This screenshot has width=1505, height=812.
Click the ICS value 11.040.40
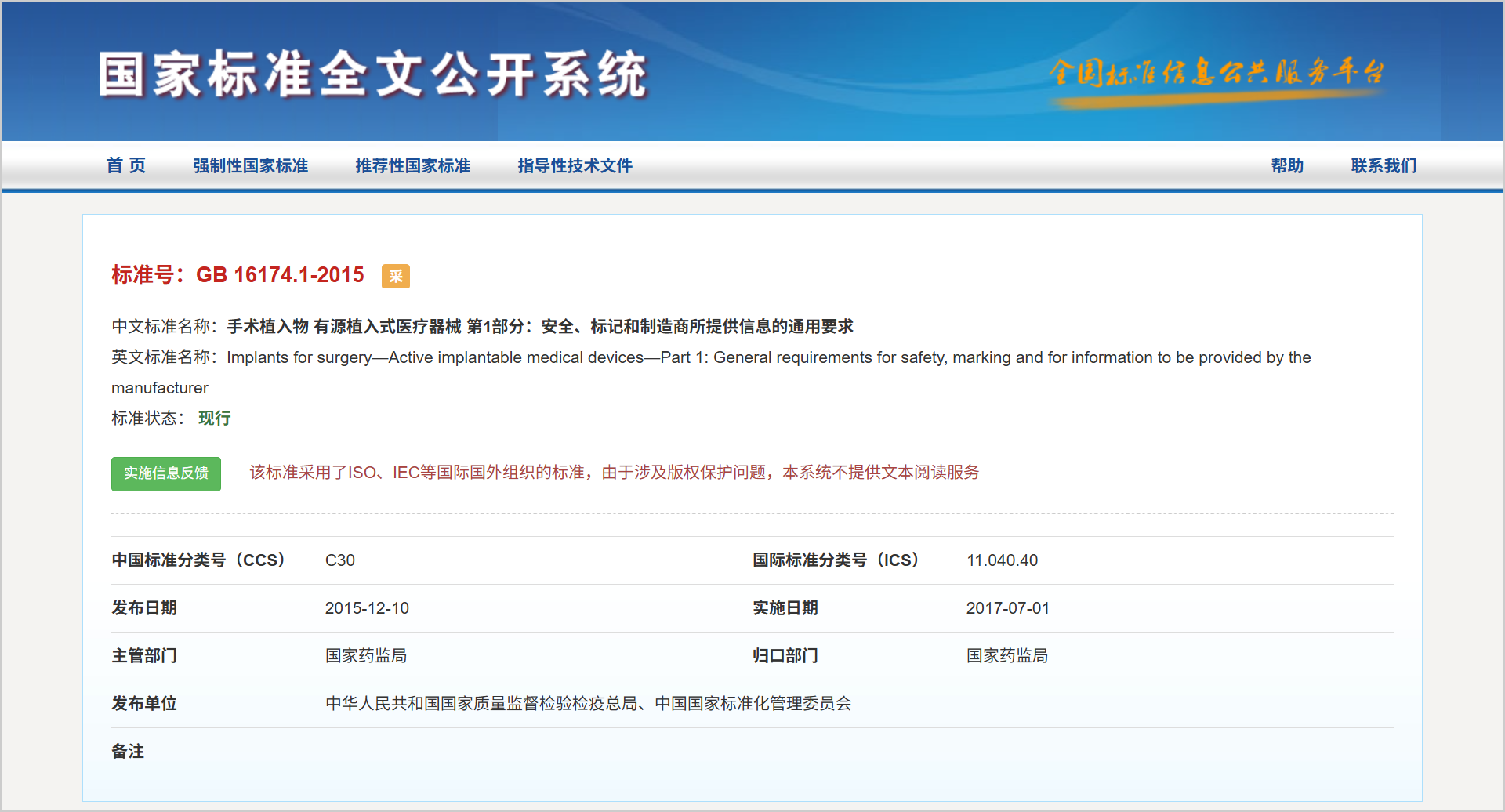pos(1002,560)
